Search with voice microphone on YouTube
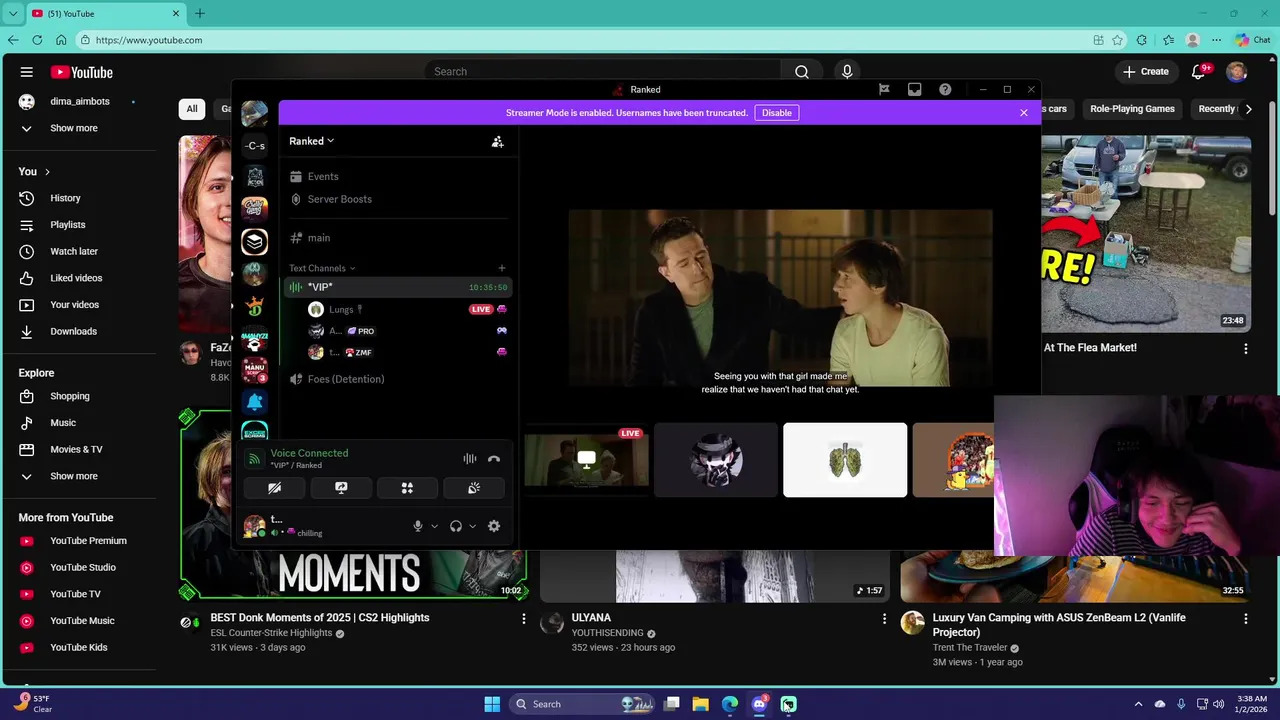This screenshot has width=1280, height=720. [x=847, y=72]
